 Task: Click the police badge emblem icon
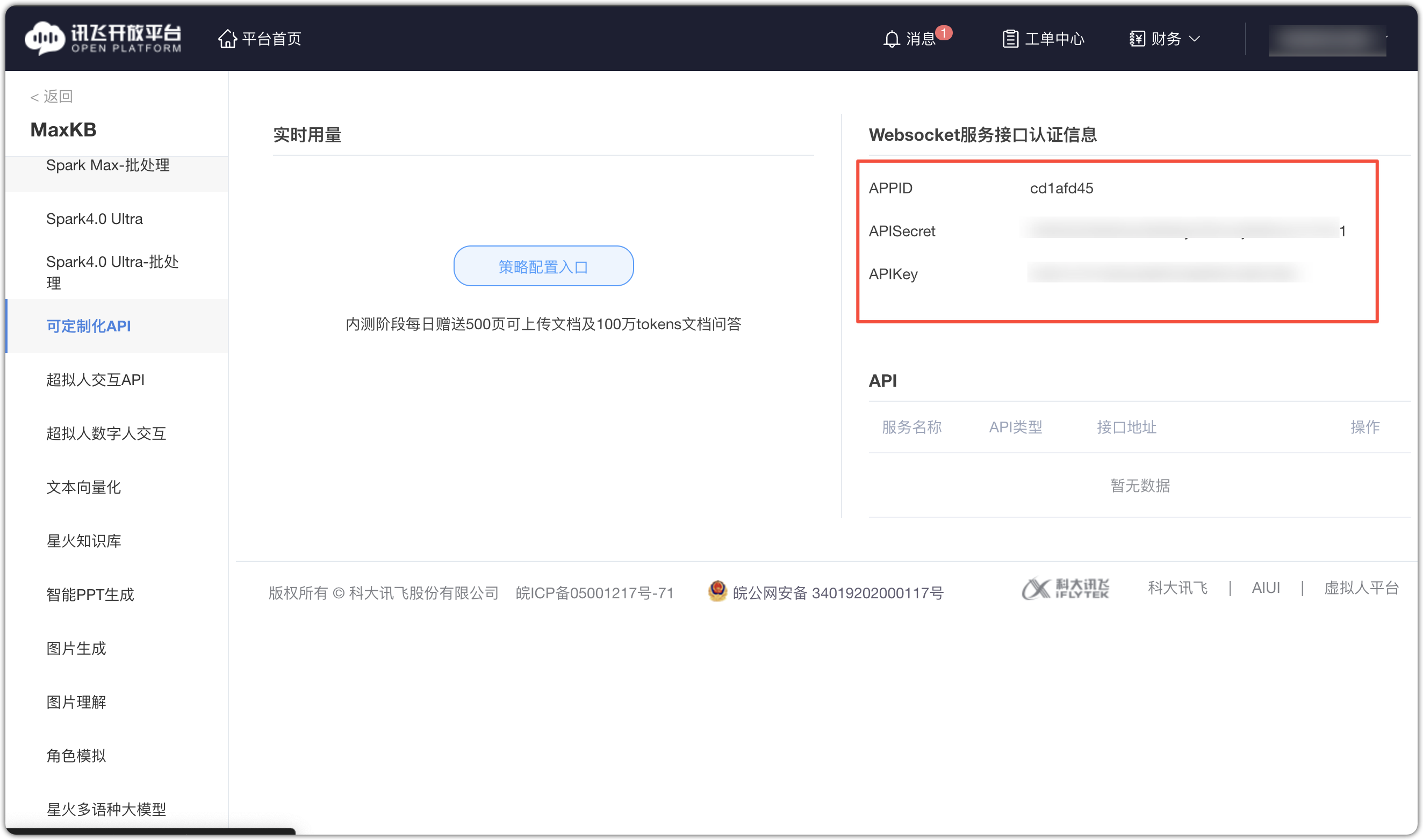click(x=717, y=591)
